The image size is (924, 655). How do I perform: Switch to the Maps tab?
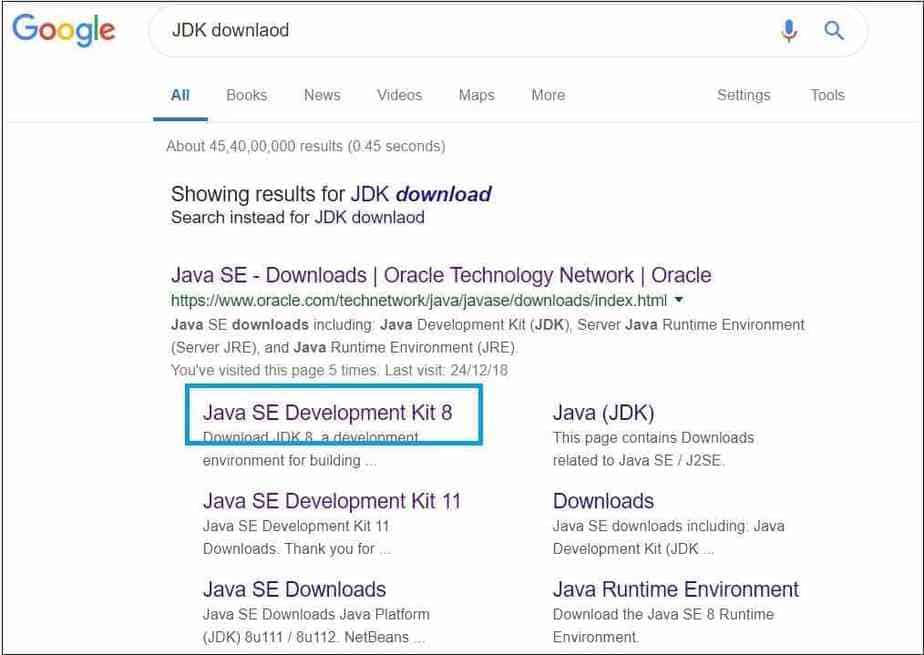pos(476,95)
